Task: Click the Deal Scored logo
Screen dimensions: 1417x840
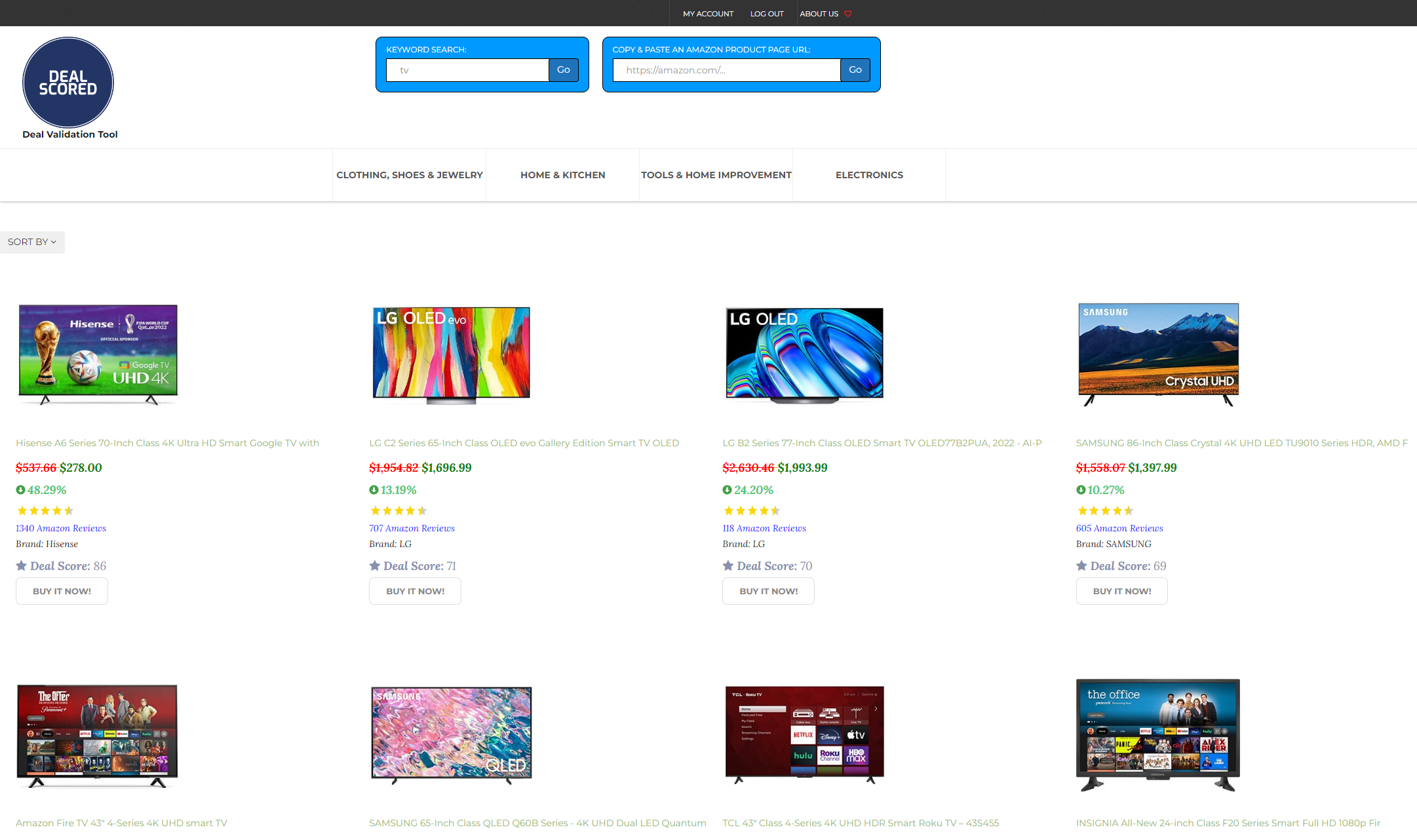Action: point(68,83)
